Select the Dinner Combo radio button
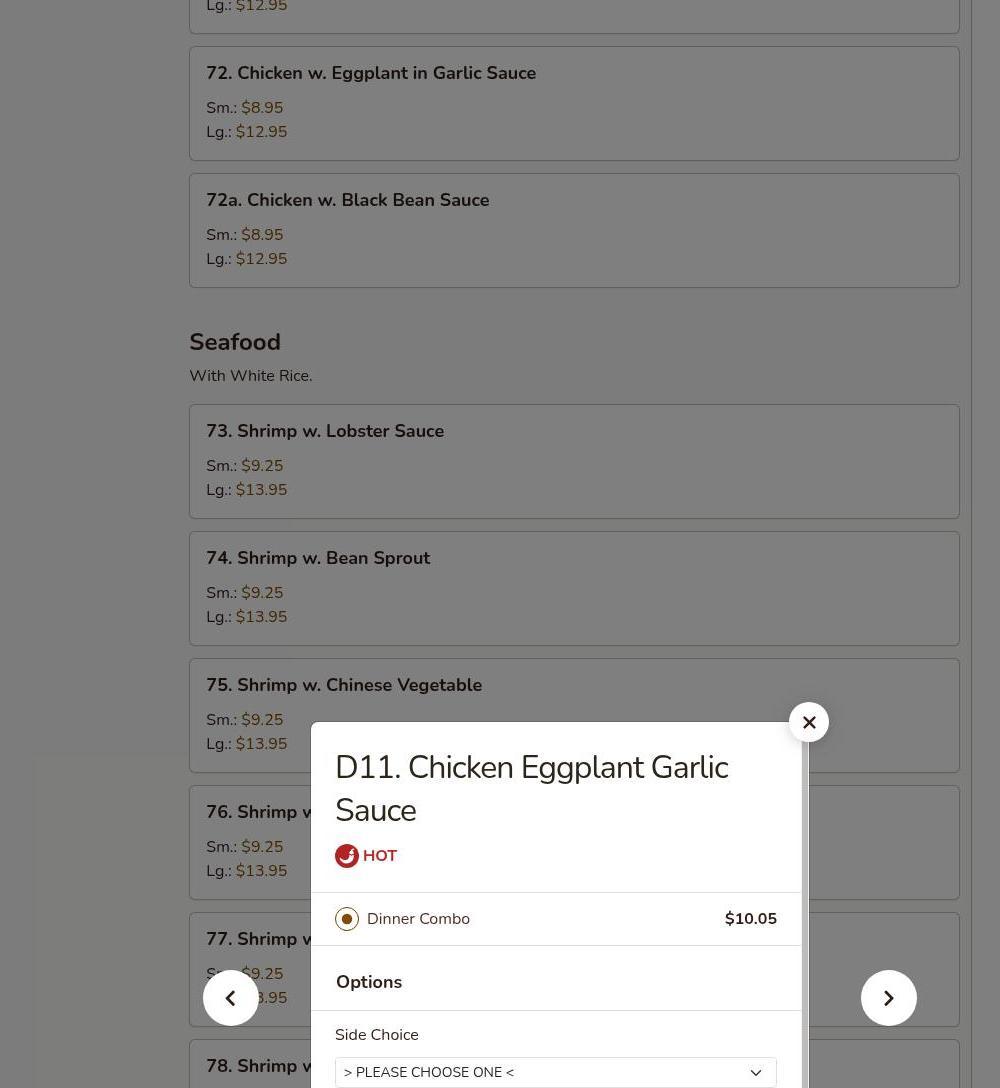Viewport: 1000px width, 1088px height. pos(347,919)
